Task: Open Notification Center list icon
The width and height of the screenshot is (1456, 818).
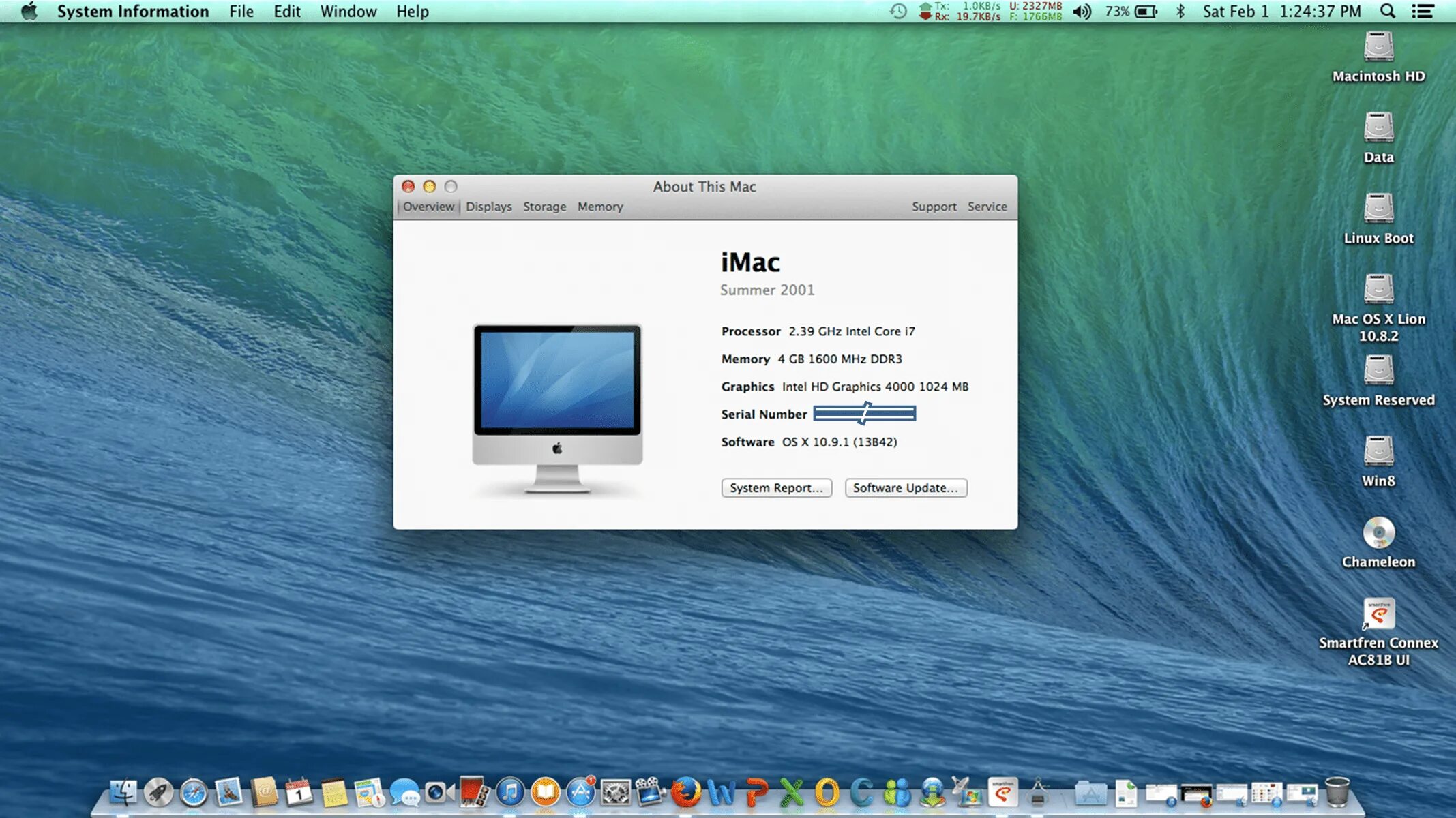Action: point(1423,12)
